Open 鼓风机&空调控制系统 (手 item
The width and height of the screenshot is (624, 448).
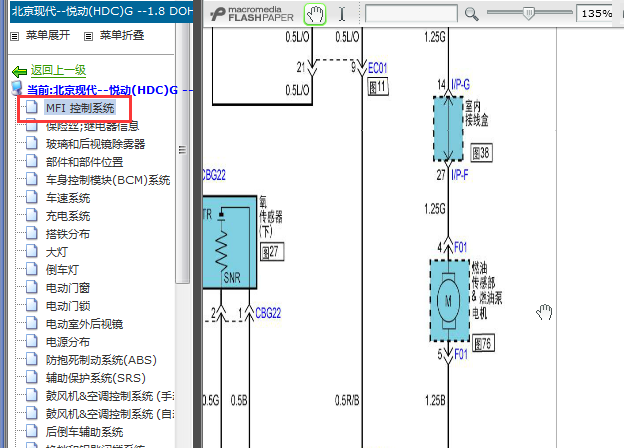click(110, 396)
